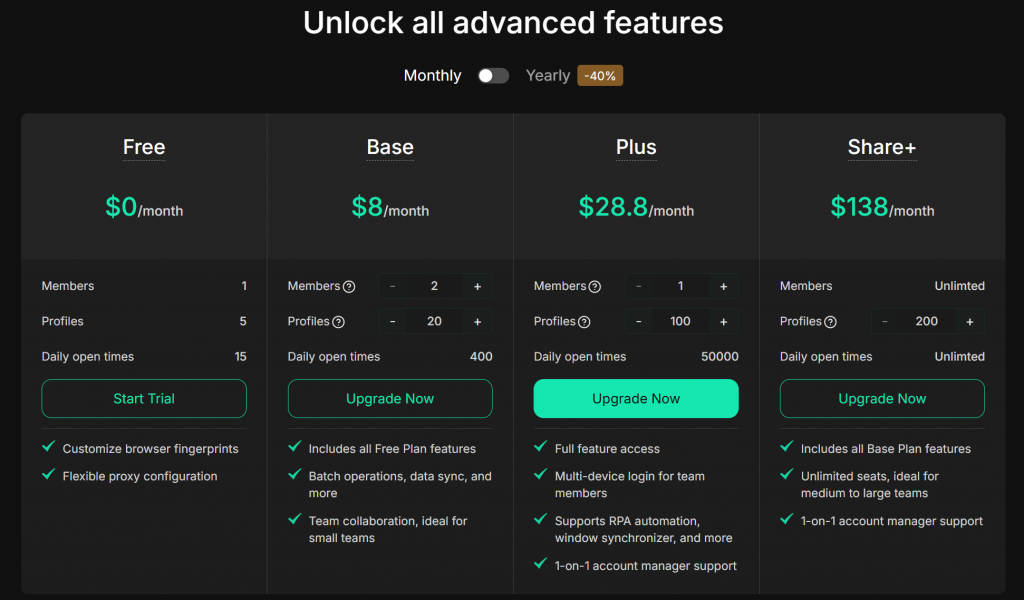Image resolution: width=1024 pixels, height=600 pixels.
Task: Click the help icon next to Plus Members
Action: (x=595, y=287)
